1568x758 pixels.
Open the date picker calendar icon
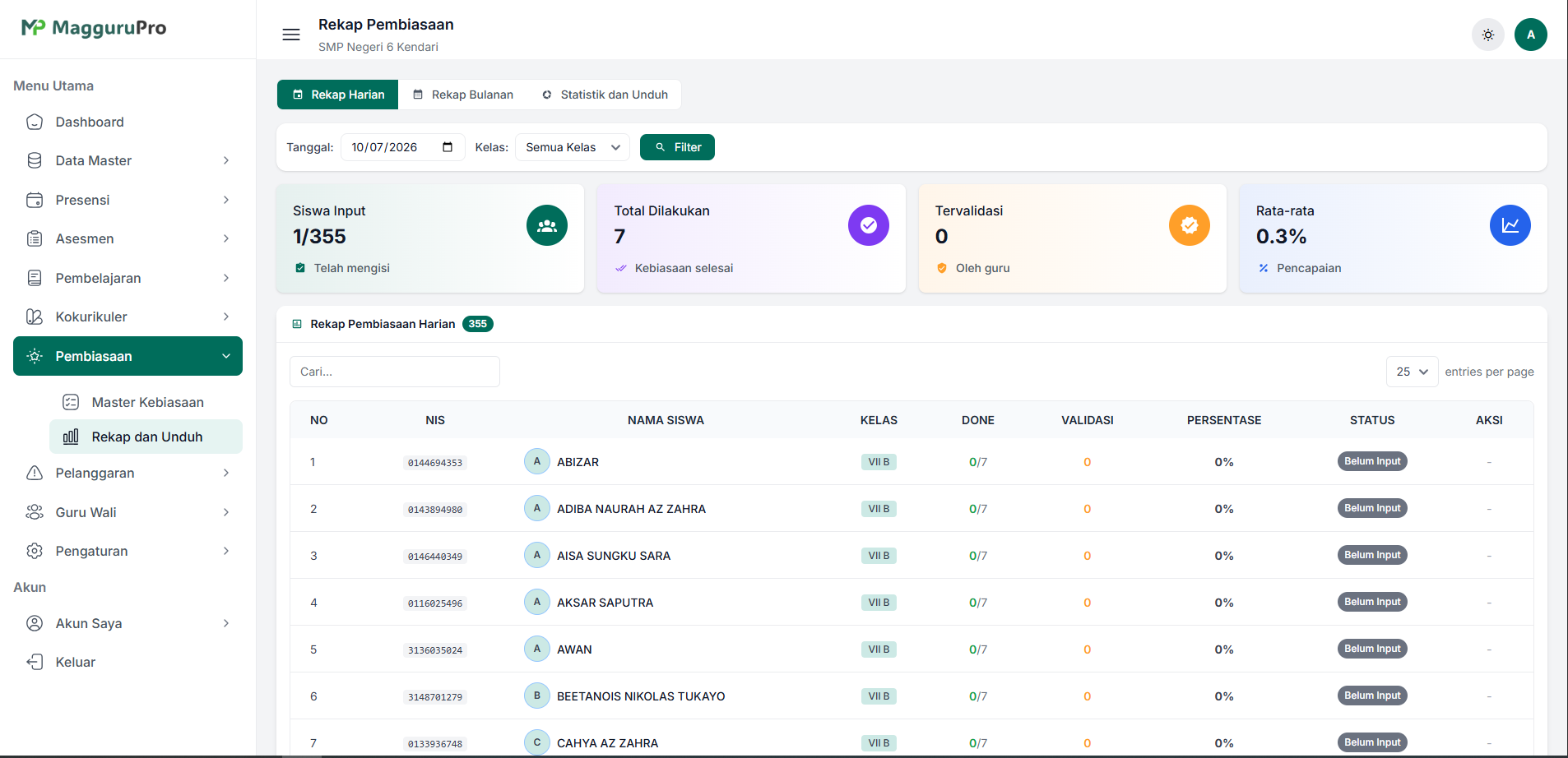pyautogui.click(x=448, y=147)
